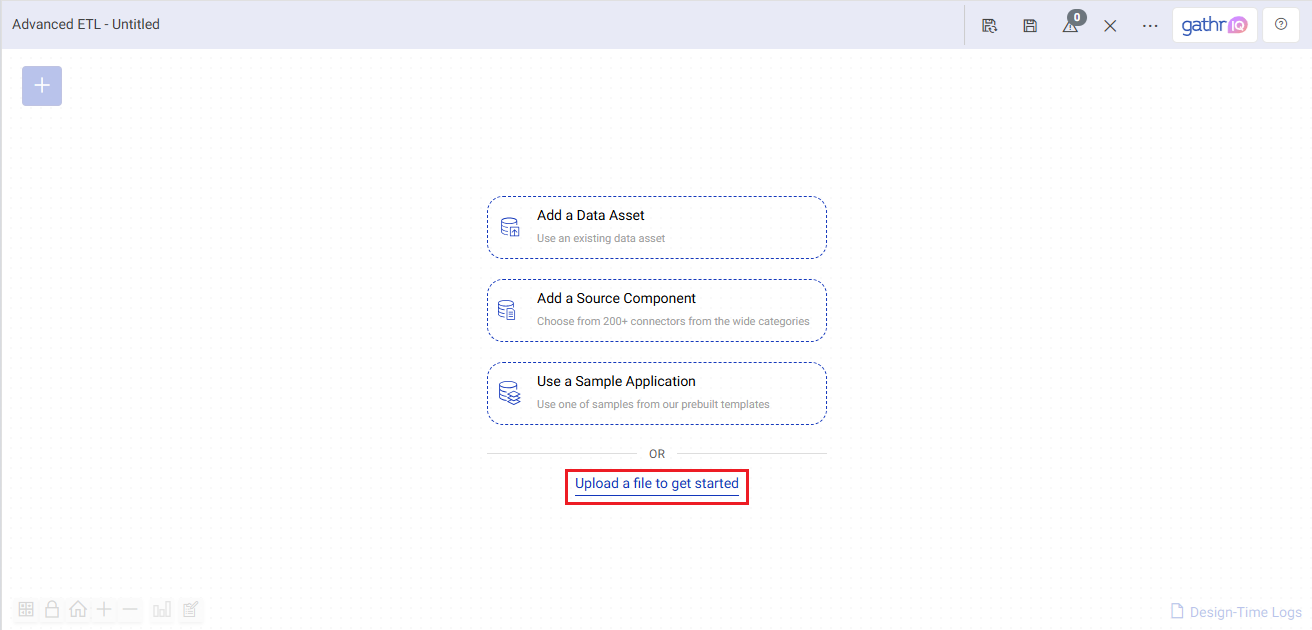Screen dimensions: 1312x630
Task: Open the save-and-update icon in the toolbar
Action: 989,24
